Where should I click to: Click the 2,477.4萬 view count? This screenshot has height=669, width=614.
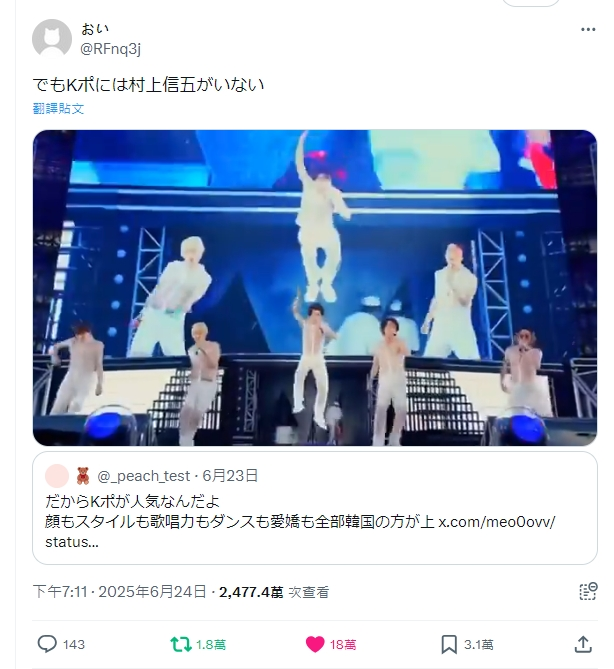[251, 592]
